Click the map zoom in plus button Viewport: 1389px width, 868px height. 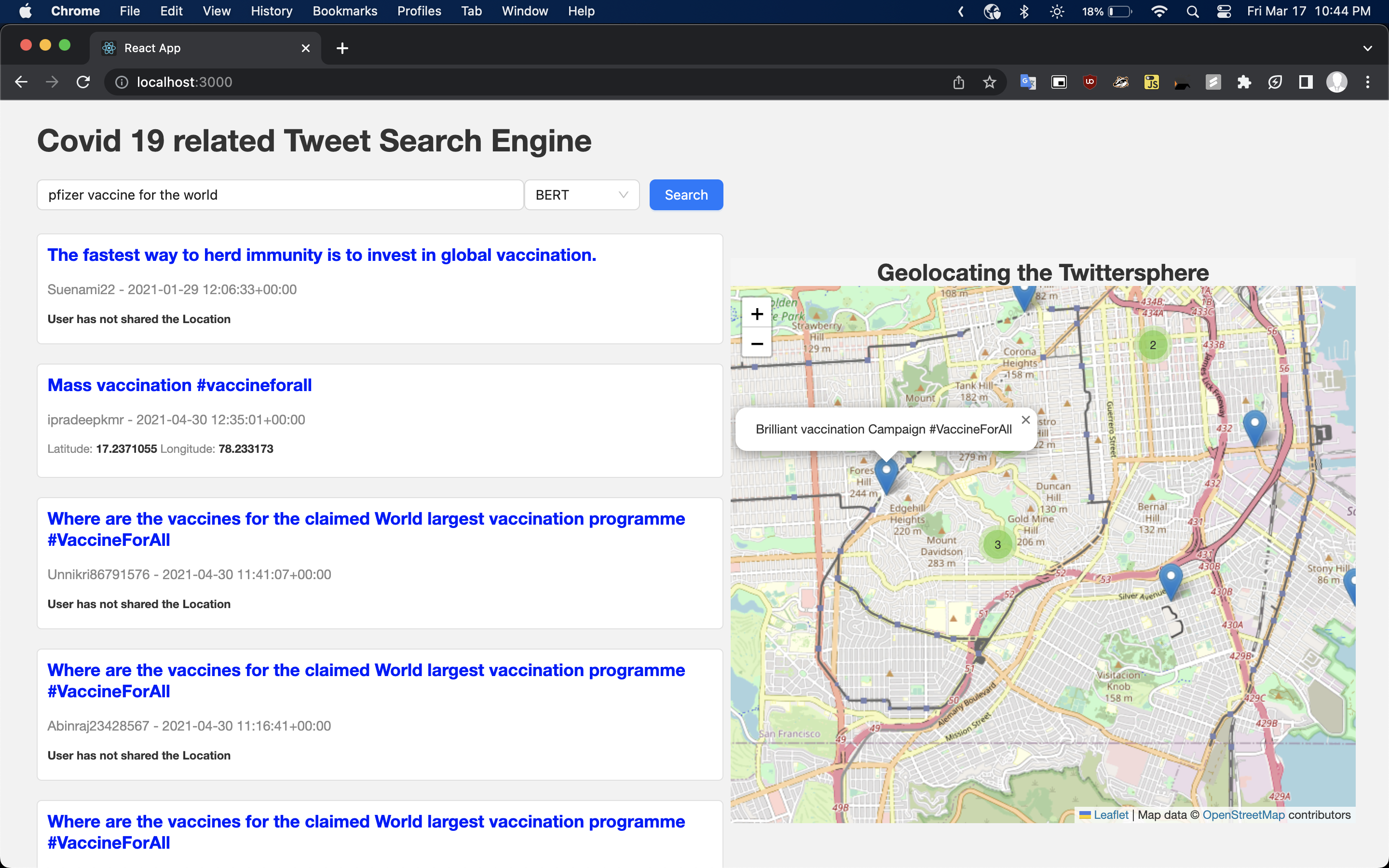point(757,314)
